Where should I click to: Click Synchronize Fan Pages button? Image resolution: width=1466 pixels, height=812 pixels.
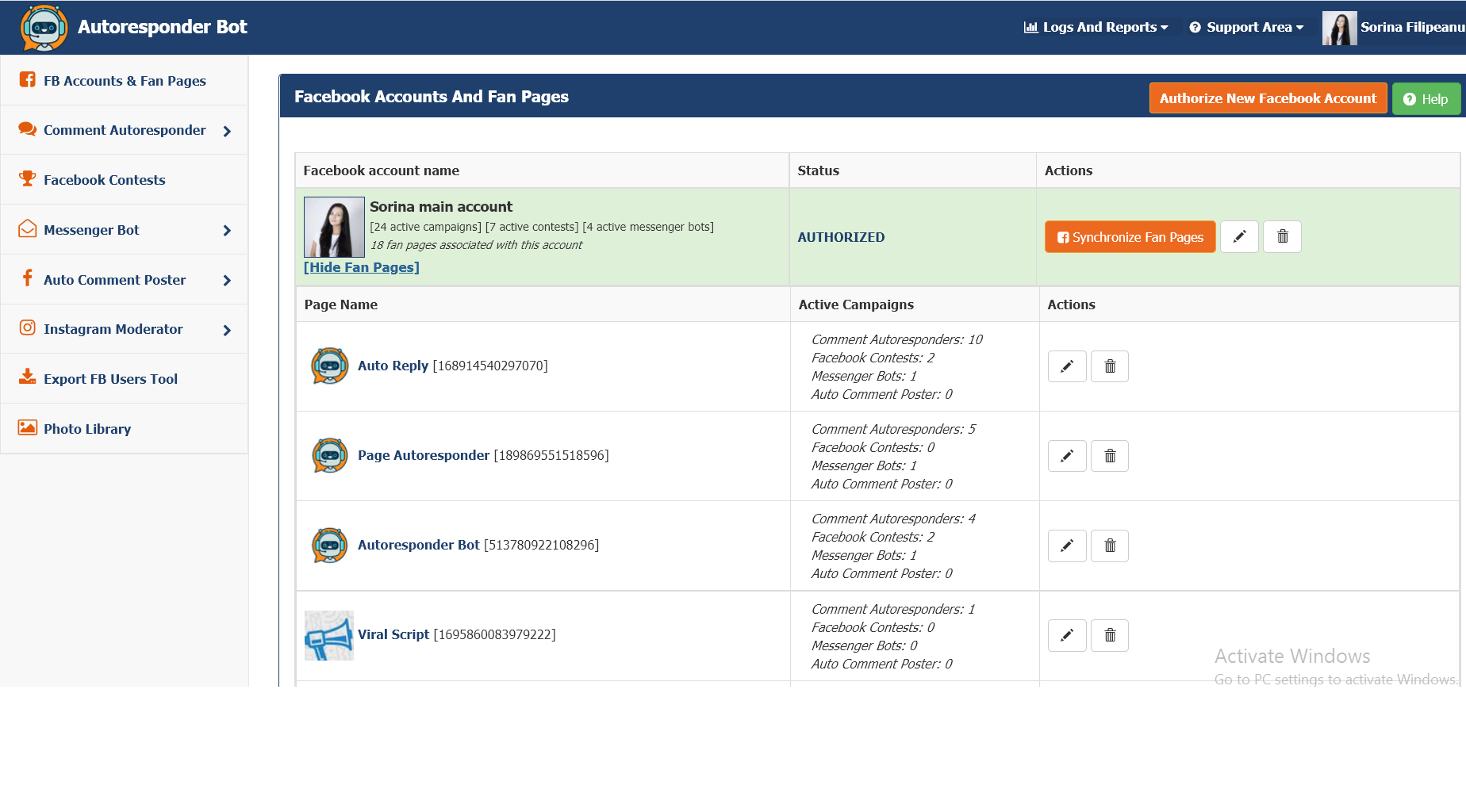tap(1130, 237)
